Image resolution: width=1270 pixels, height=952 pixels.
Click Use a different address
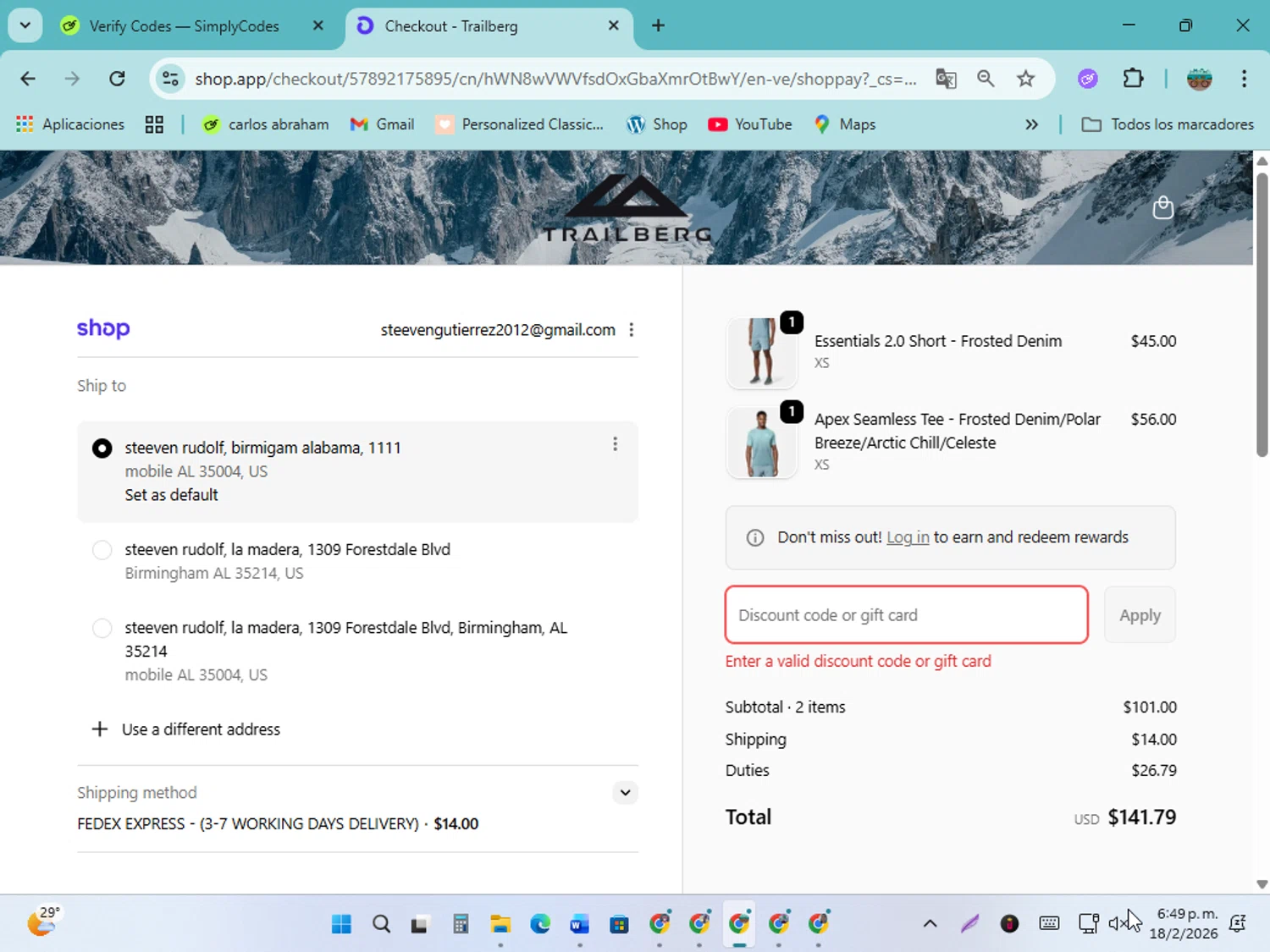[x=201, y=729]
